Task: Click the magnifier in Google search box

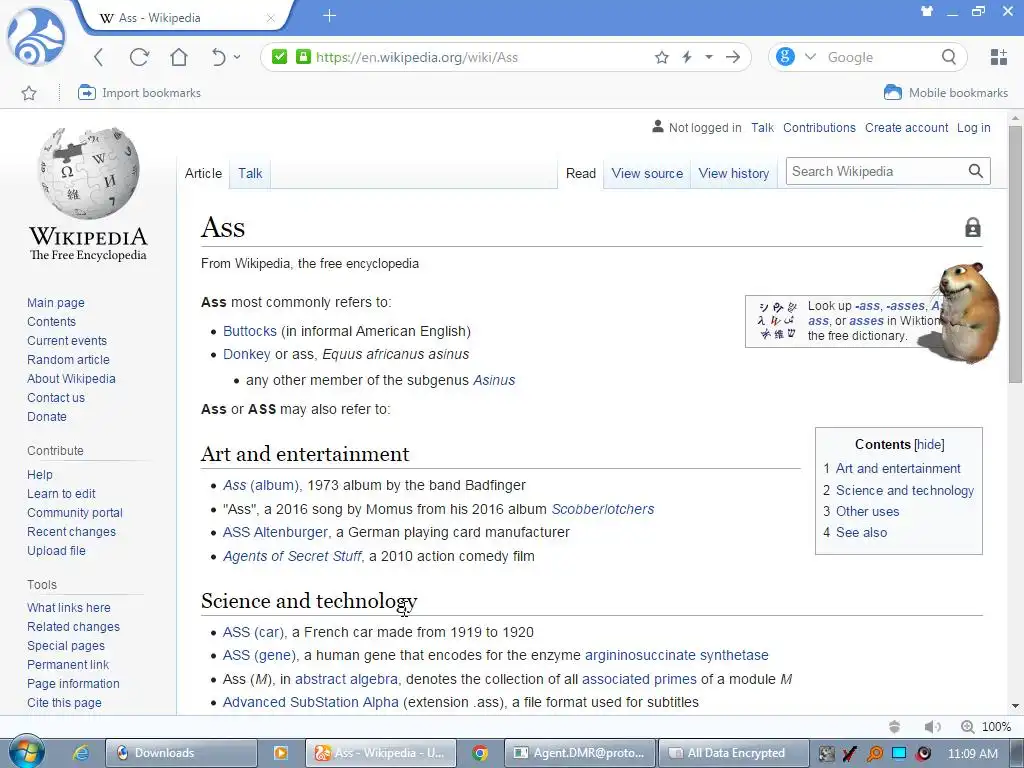Action: click(949, 57)
